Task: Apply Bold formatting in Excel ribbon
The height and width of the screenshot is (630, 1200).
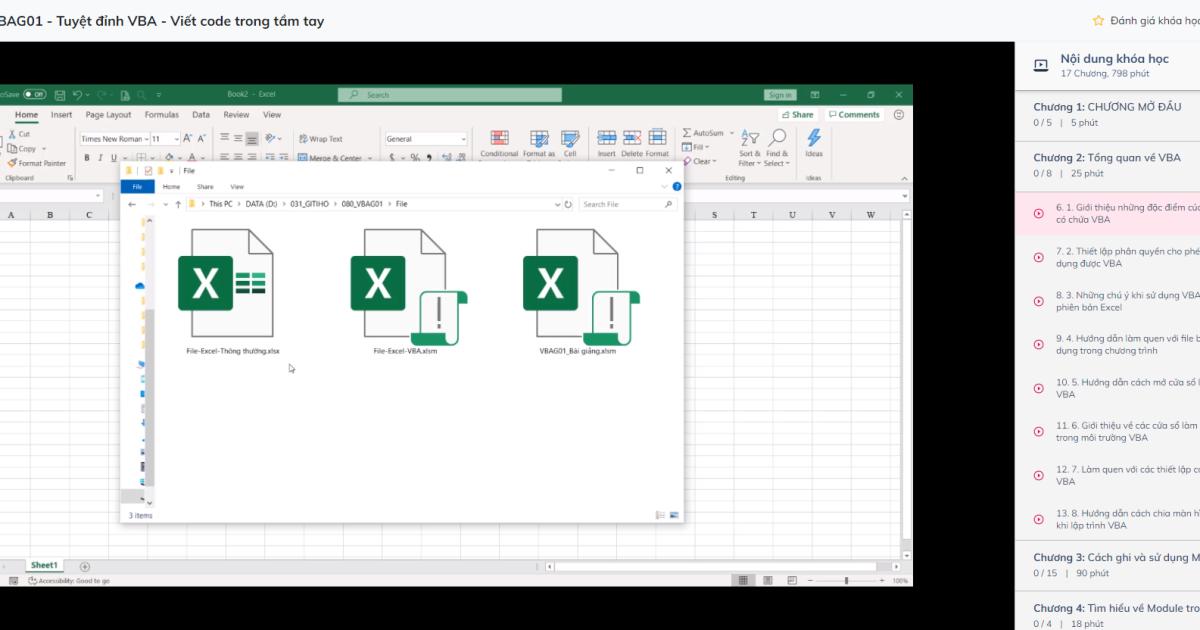Action: (x=87, y=158)
